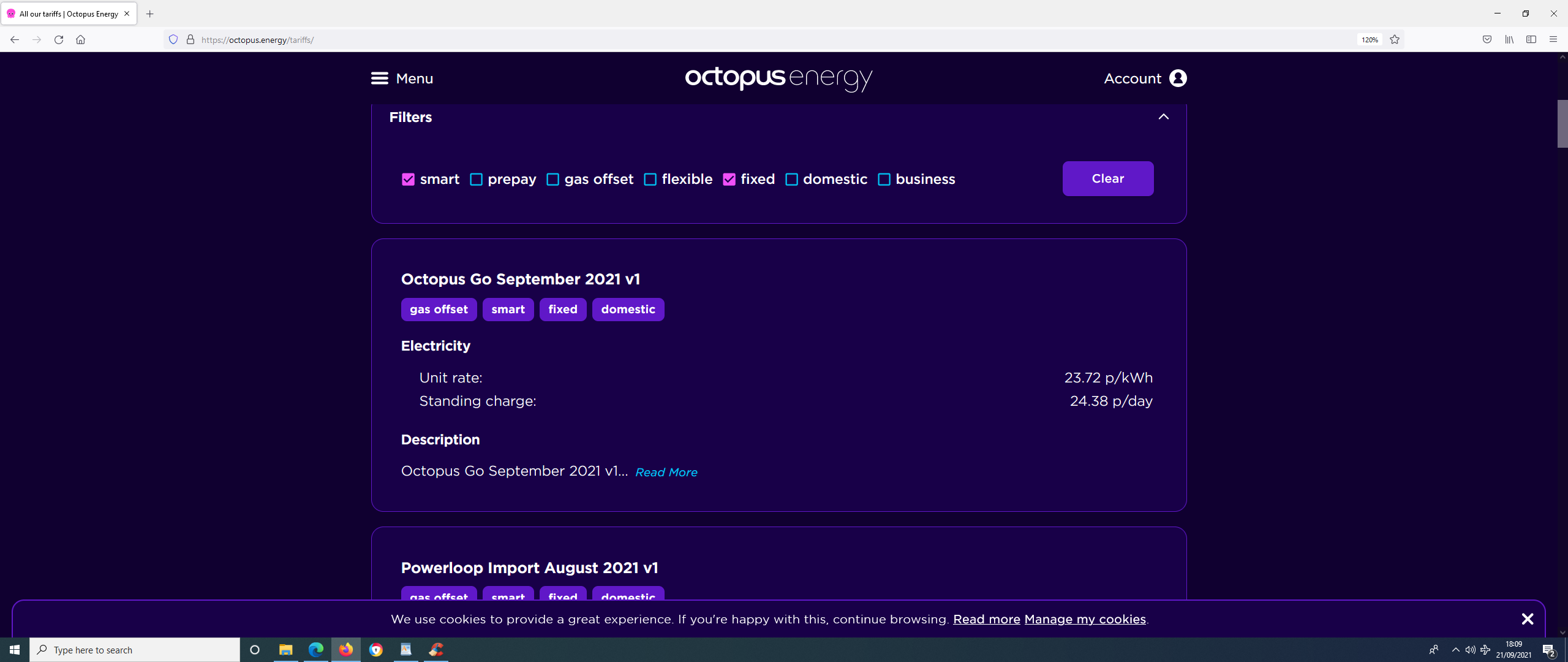Image resolution: width=1568 pixels, height=662 pixels.
Task: Click the 23.72 p/kWh unit rate
Action: [1108, 378]
